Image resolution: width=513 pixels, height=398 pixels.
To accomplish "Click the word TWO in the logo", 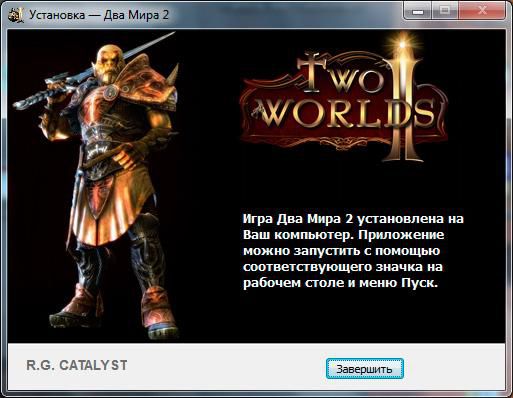I will [342, 74].
